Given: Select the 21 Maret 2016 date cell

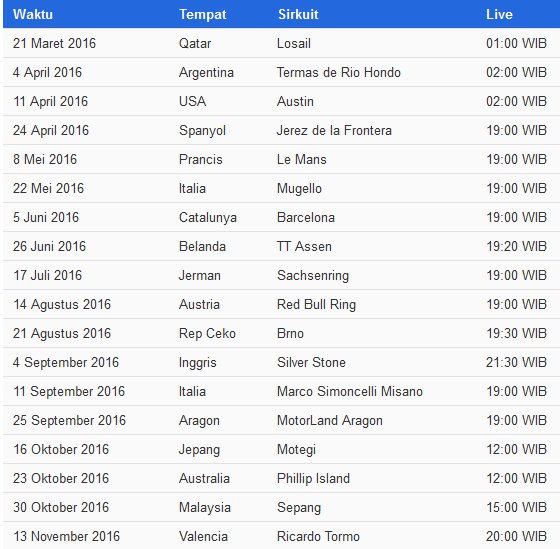Looking at the screenshot, I should pyautogui.click(x=54, y=43).
